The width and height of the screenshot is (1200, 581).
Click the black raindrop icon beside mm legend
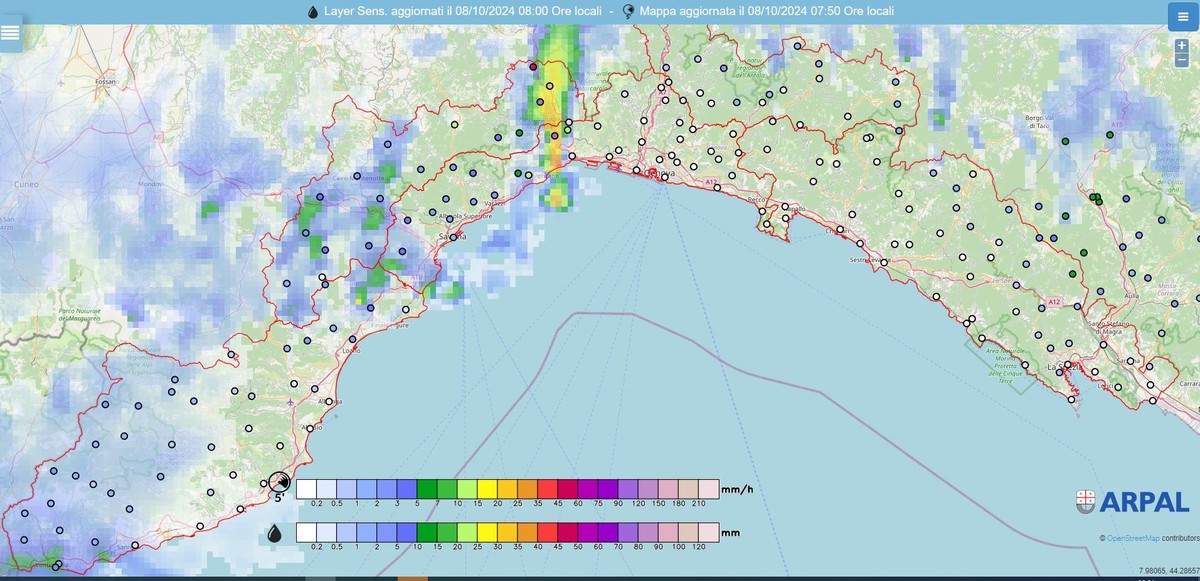274,533
